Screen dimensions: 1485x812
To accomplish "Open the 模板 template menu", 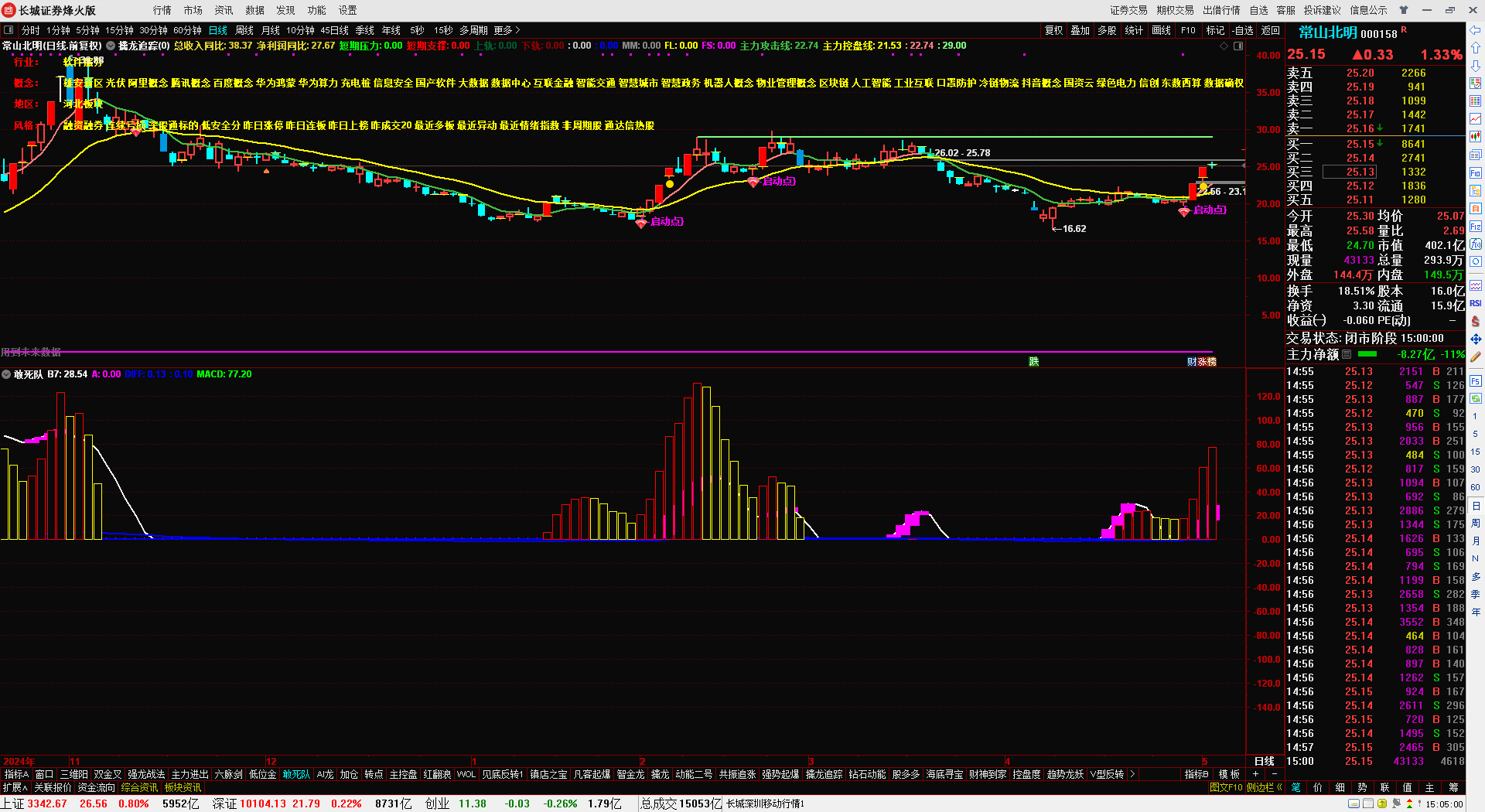I will [1229, 774].
